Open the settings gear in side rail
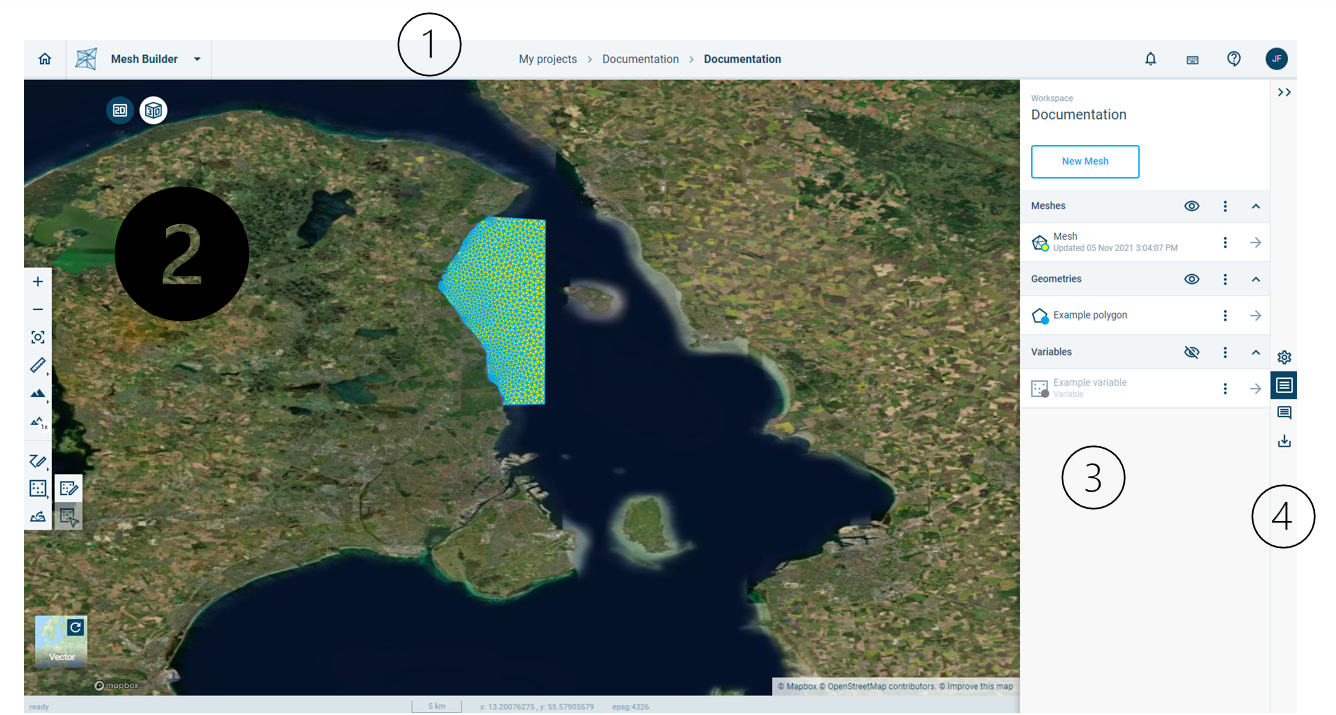This screenshot has width=1336, height=715. click(1284, 357)
